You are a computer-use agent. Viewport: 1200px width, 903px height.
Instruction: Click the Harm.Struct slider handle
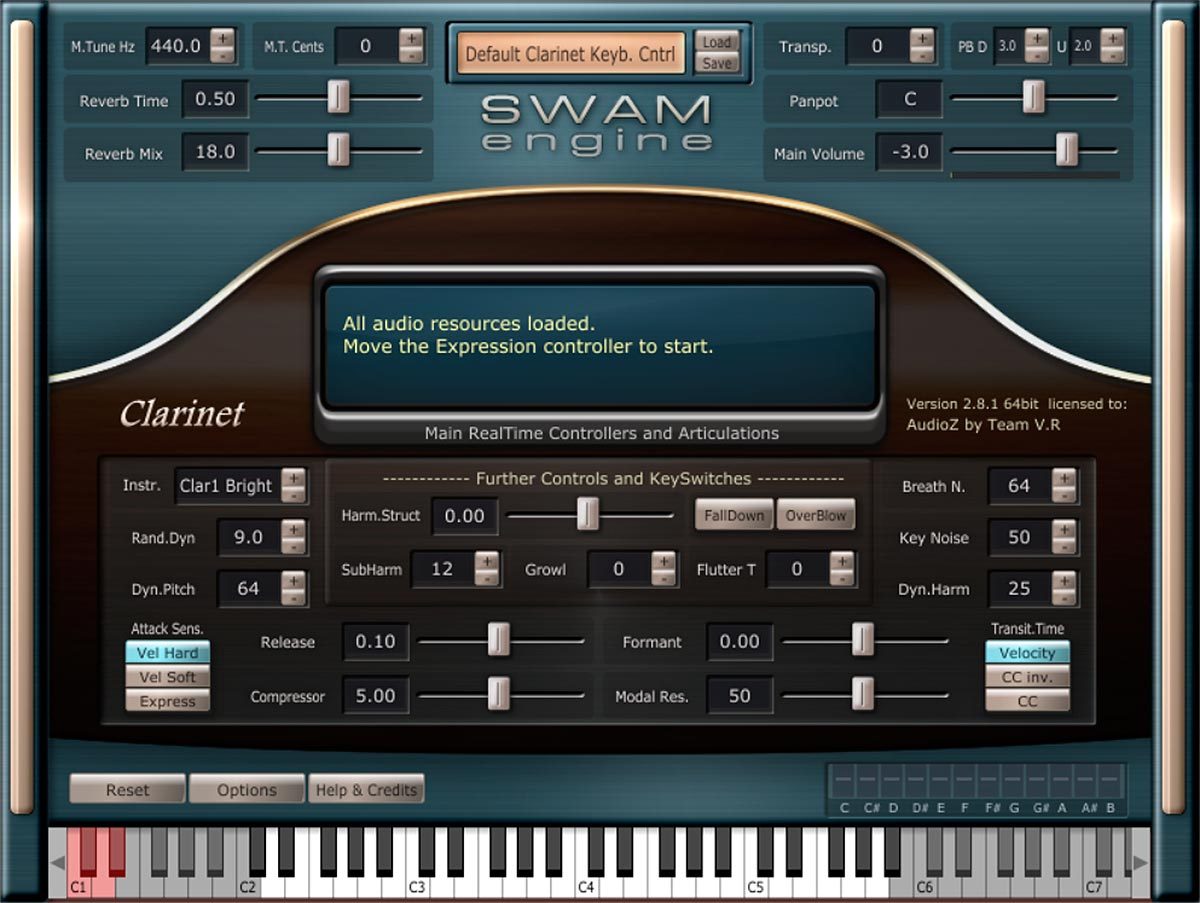pyautogui.click(x=588, y=514)
